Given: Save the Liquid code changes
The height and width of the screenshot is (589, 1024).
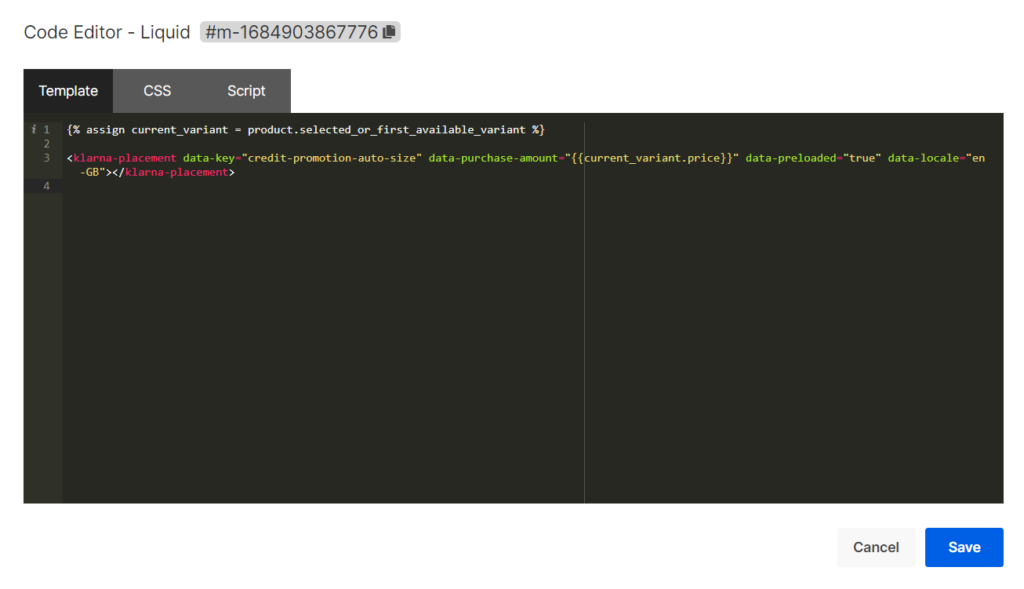Looking at the screenshot, I should (964, 547).
